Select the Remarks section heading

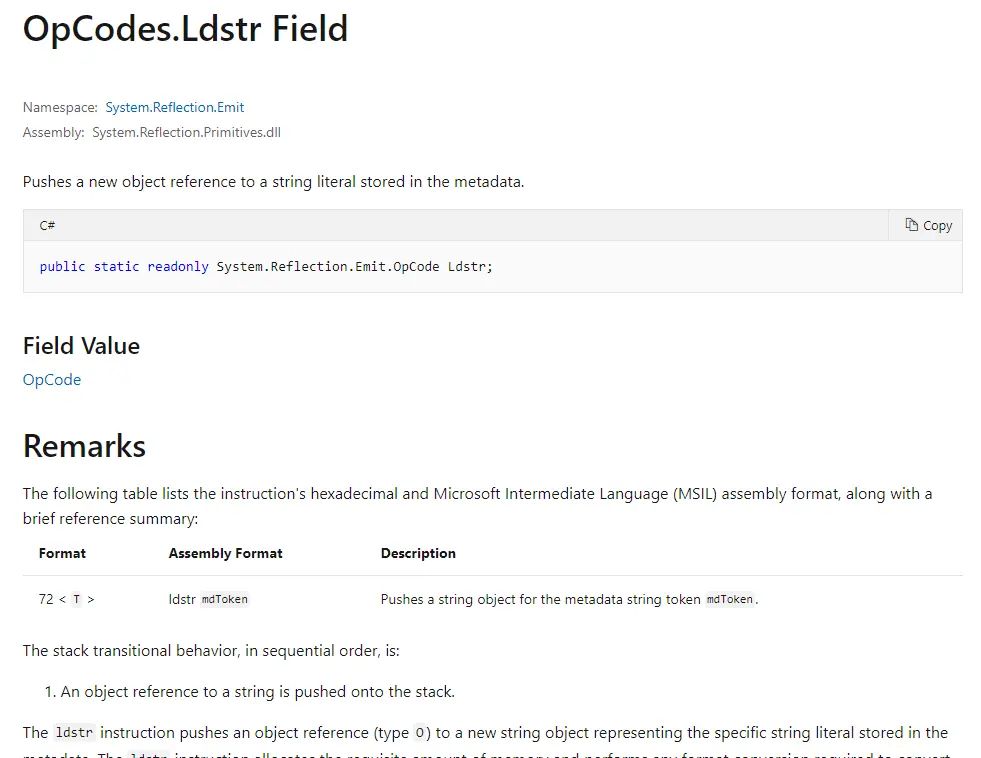coord(84,446)
